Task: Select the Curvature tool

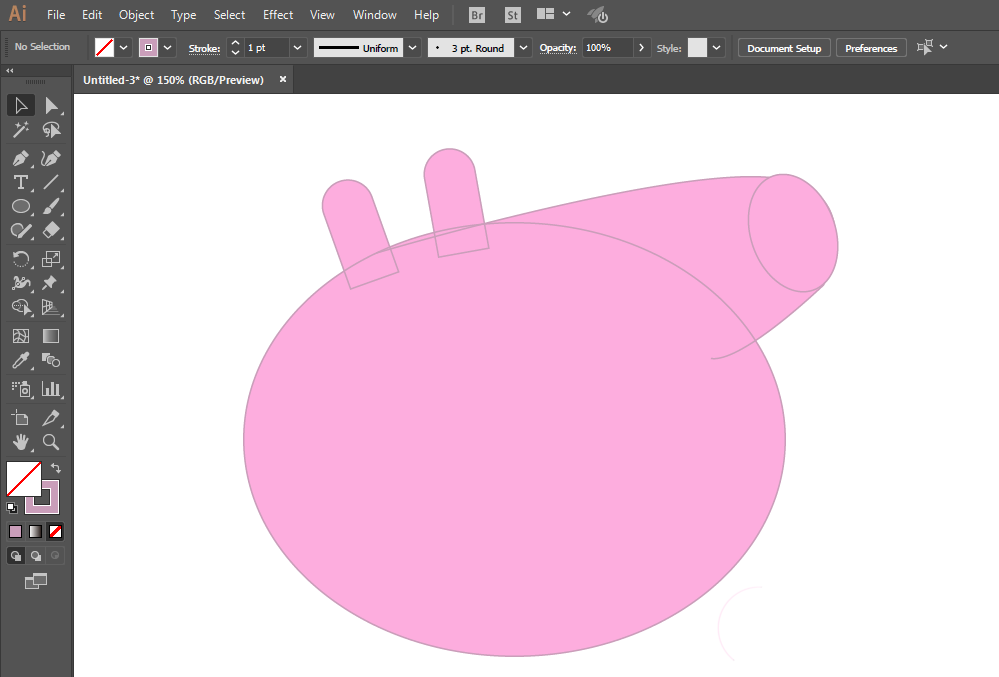Action: click(x=51, y=158)
